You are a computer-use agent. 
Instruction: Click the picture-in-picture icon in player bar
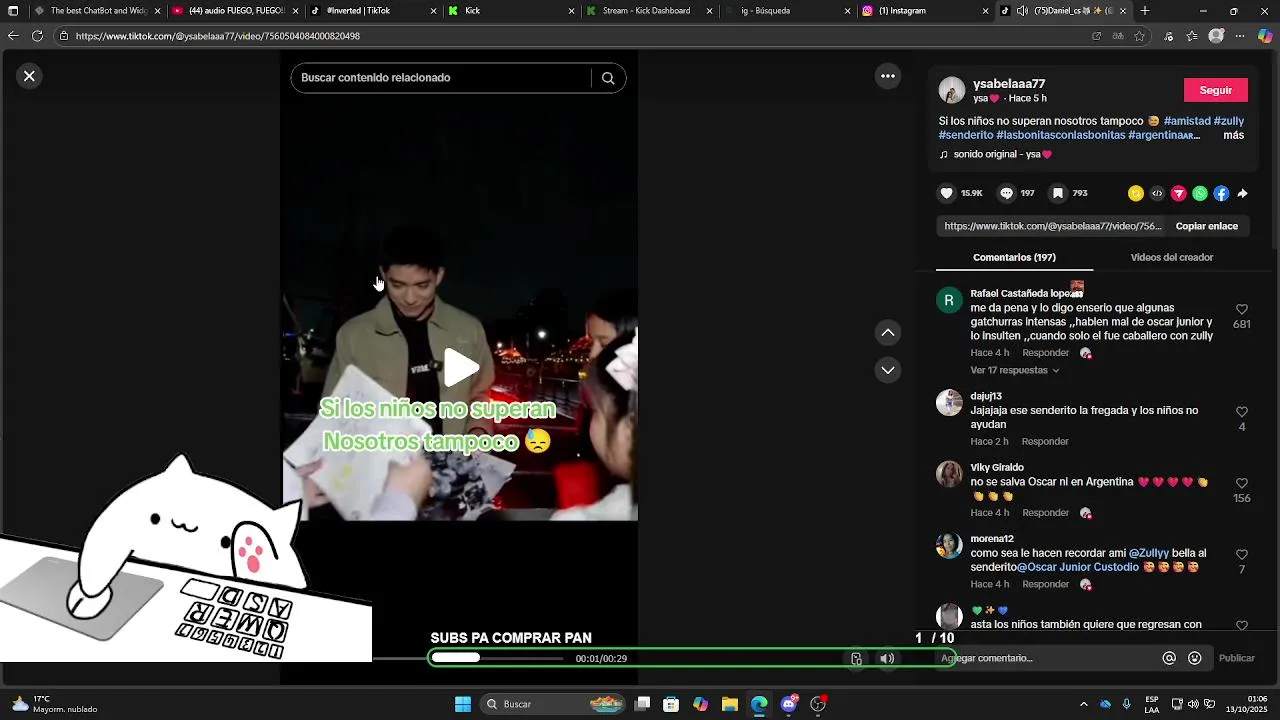(x=856, y=658)
